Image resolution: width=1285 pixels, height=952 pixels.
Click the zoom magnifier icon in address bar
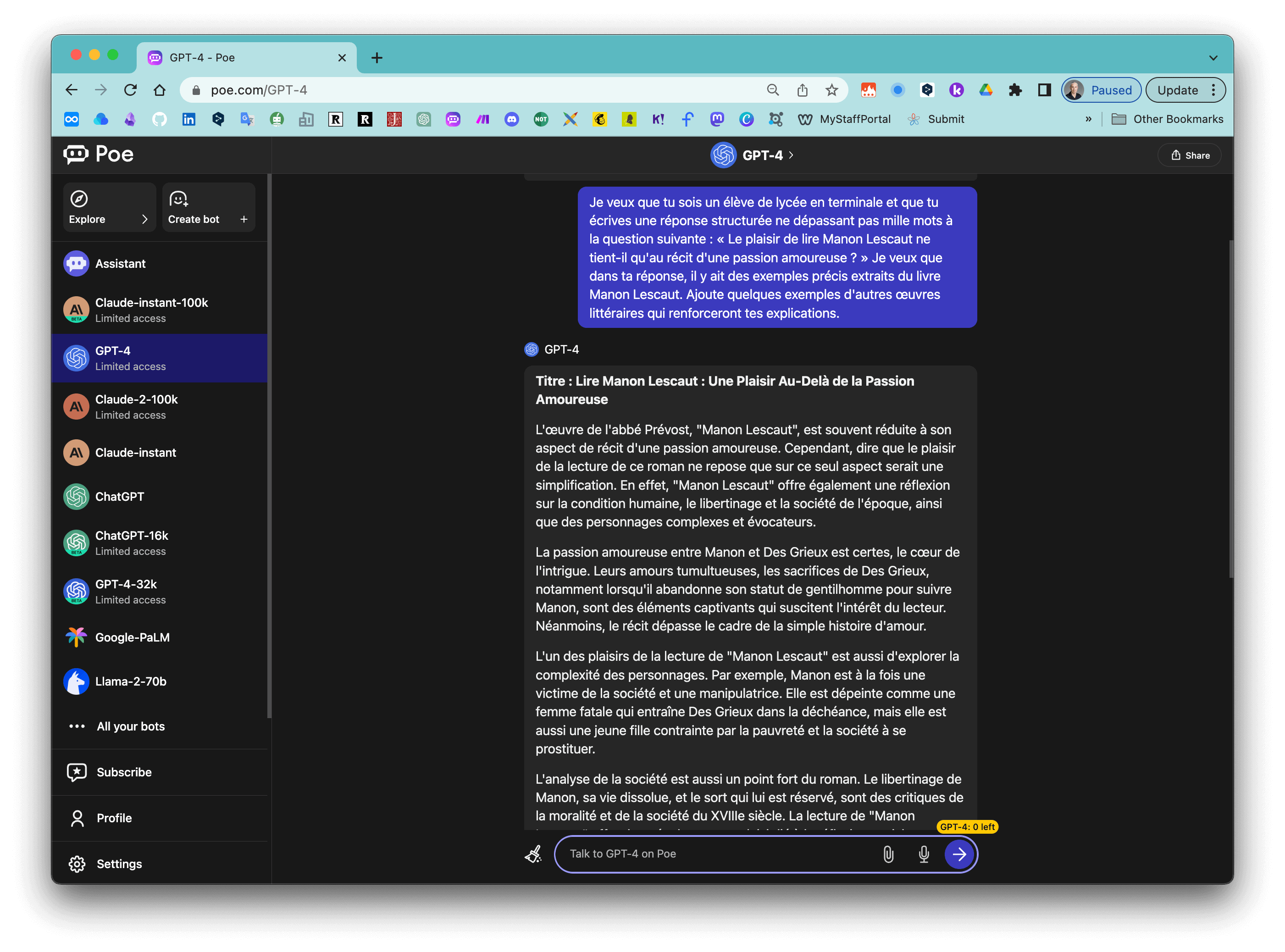click(x=773, y=90)
